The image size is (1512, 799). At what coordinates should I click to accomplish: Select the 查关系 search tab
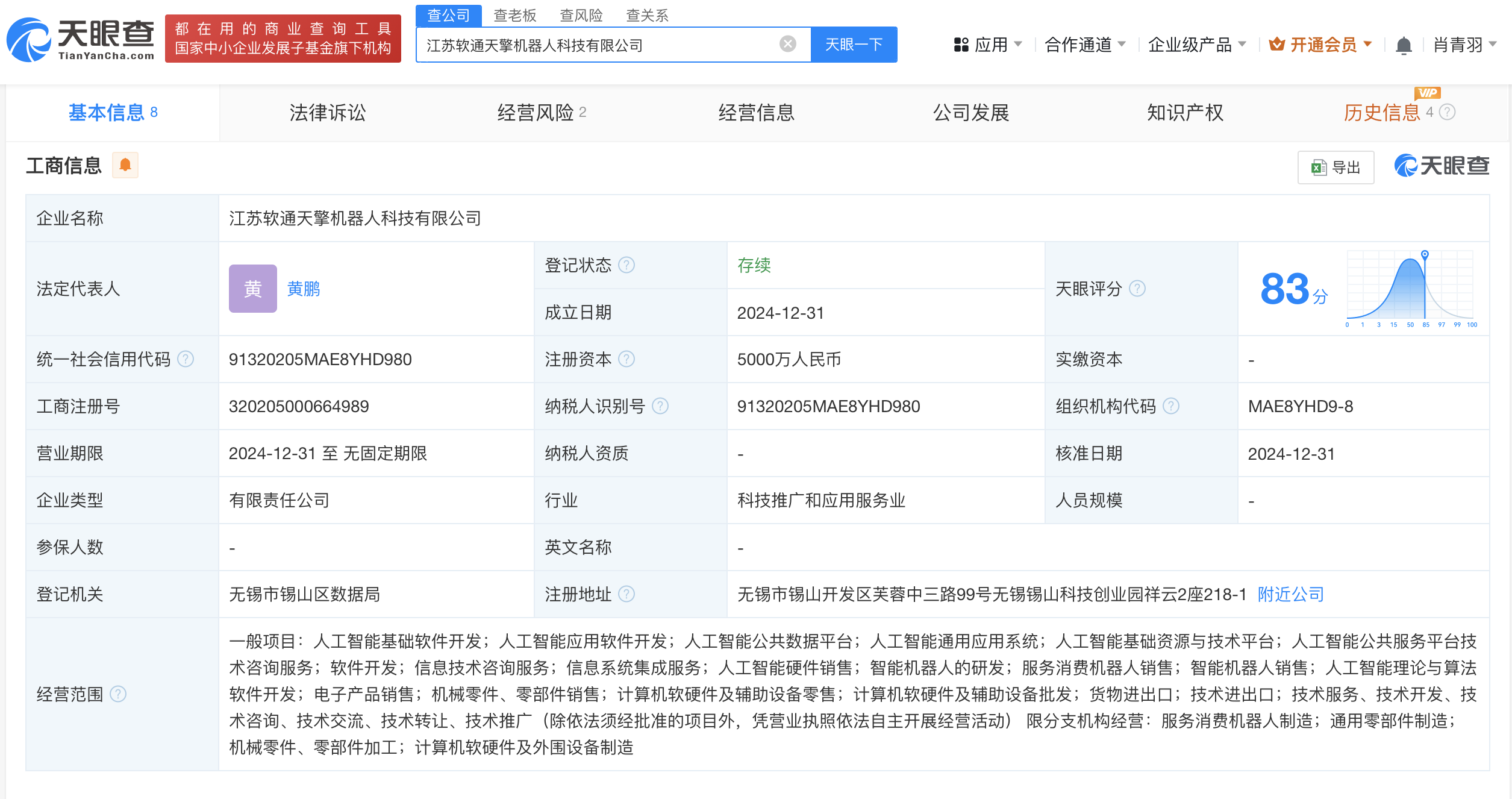click(x=647, y=15)
